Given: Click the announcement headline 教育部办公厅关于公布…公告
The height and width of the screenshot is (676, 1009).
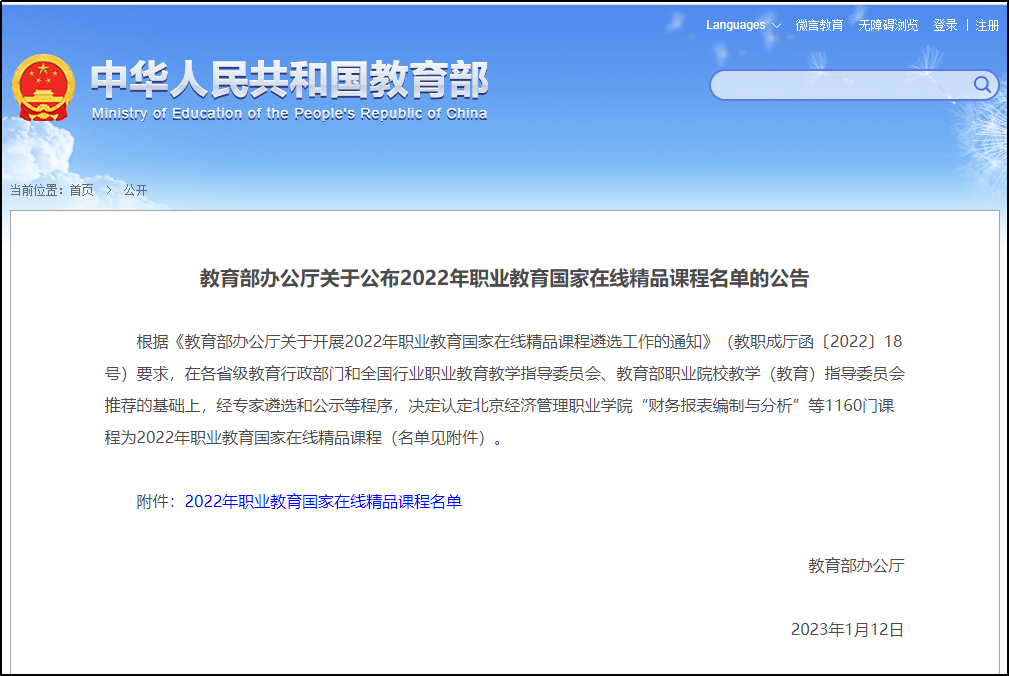Looking at the screenshot, I should [x=504, y=279].
